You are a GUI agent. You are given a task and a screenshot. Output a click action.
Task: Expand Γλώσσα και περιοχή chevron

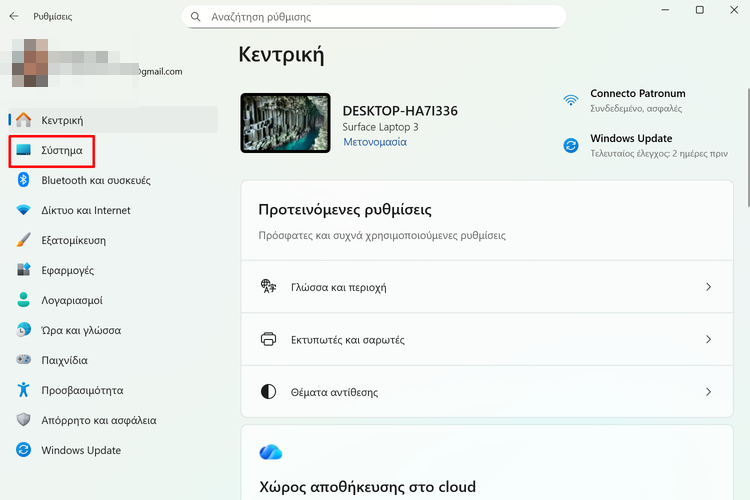tap(708, 287)
